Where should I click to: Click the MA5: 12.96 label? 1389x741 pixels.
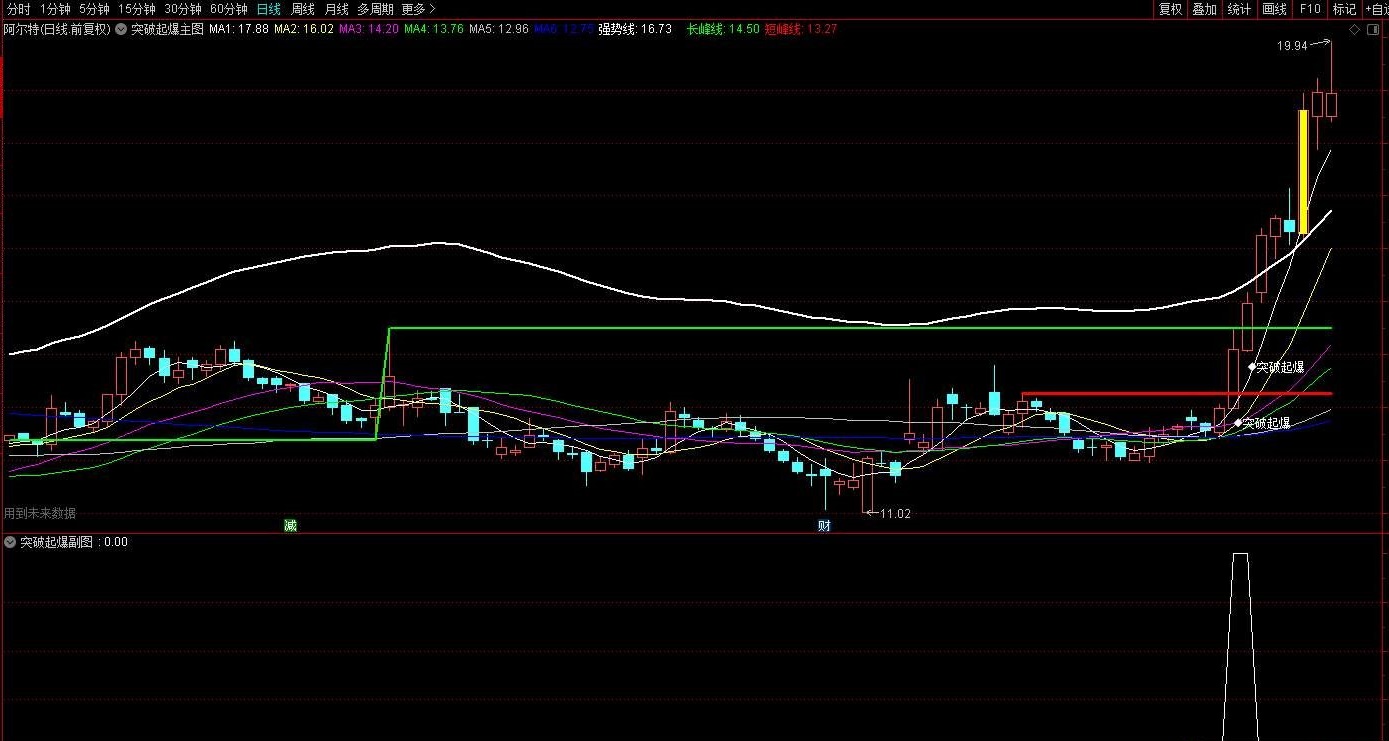pyautogui.click(x=499, y=29)
